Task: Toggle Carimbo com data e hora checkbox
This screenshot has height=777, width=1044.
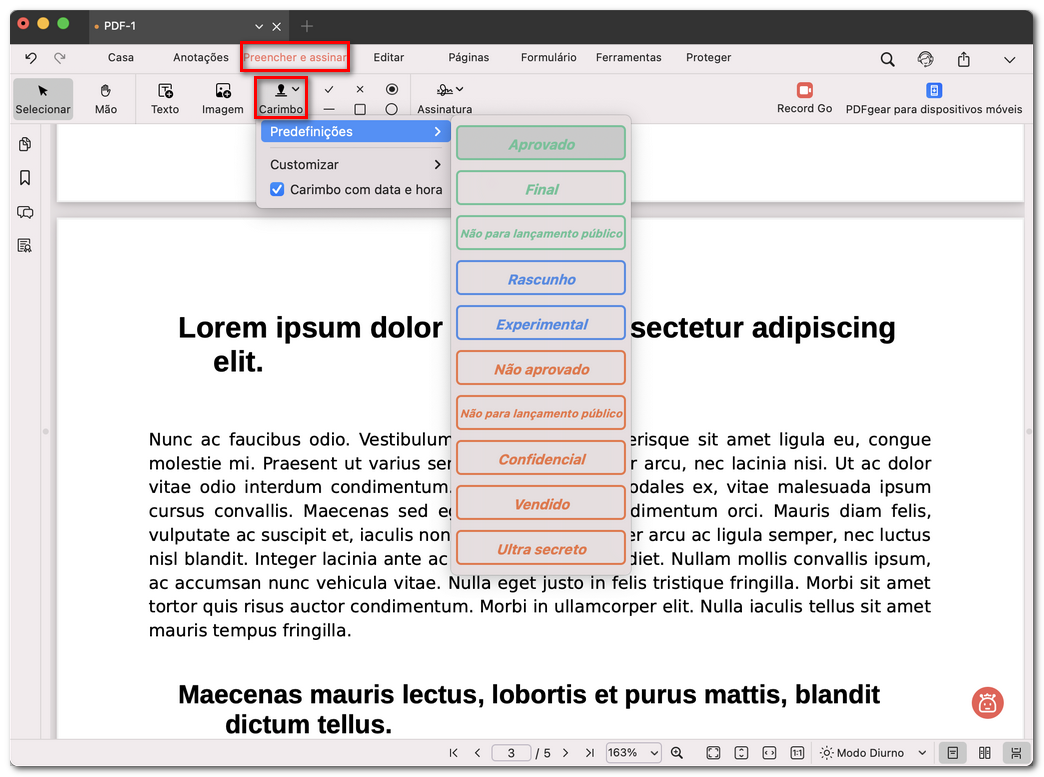Action: pyautogui.click(x=278, y=189)
